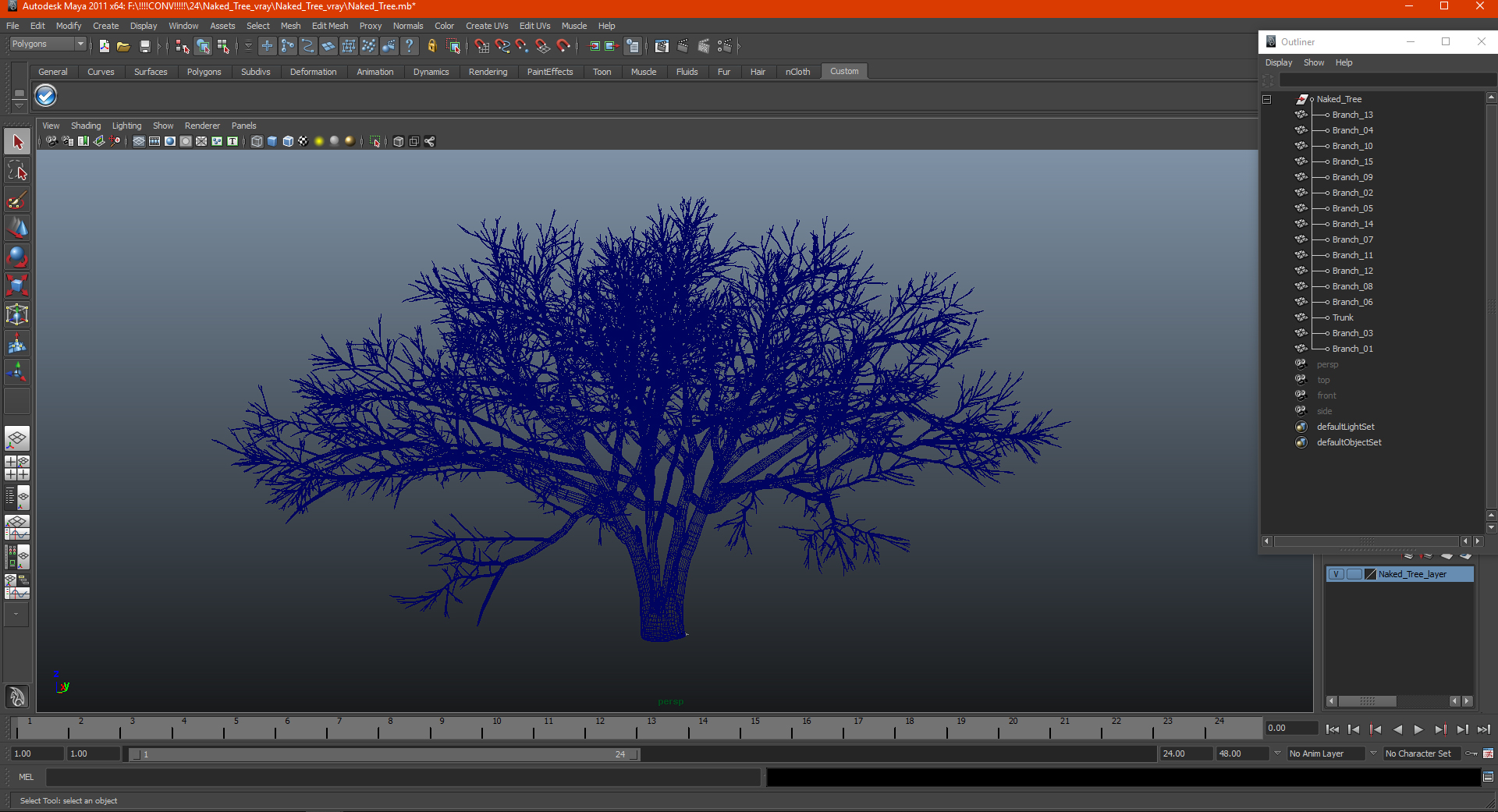The width and height of the screenshot is (1498, 812).
Task: Create a new scene with toolbar icon
Action: (104, 47)
